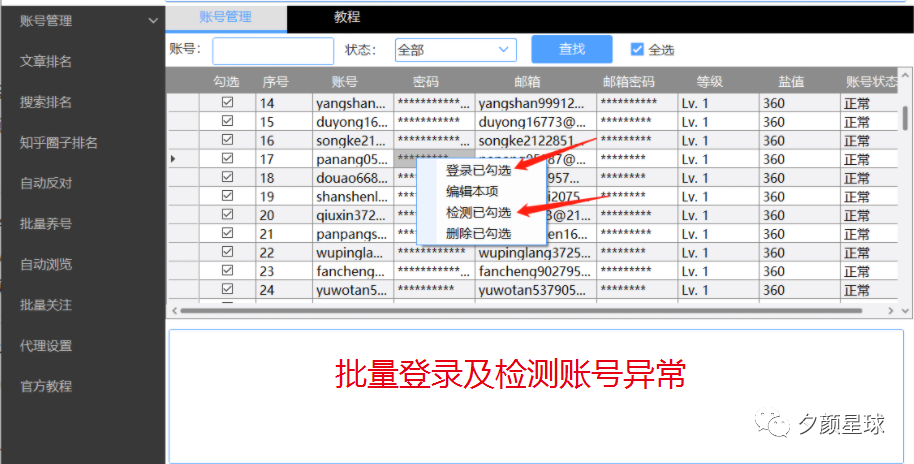The width and height of the screenshot is (914, 464).
Task: Click the table's vertical scrollbar up arrow
Action: point(905,75)
